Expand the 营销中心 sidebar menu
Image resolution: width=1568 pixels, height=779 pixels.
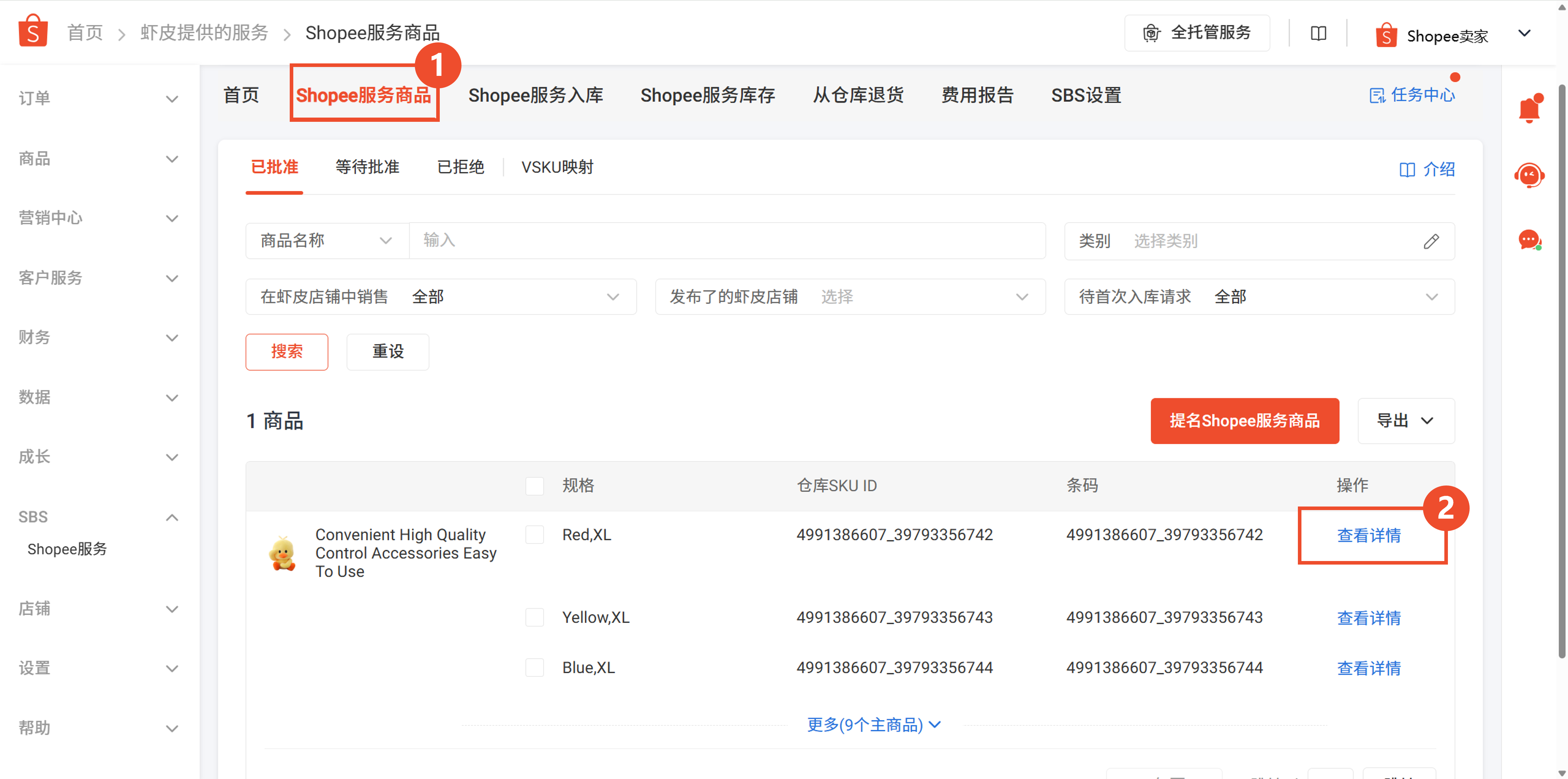(x=99, y=218)
